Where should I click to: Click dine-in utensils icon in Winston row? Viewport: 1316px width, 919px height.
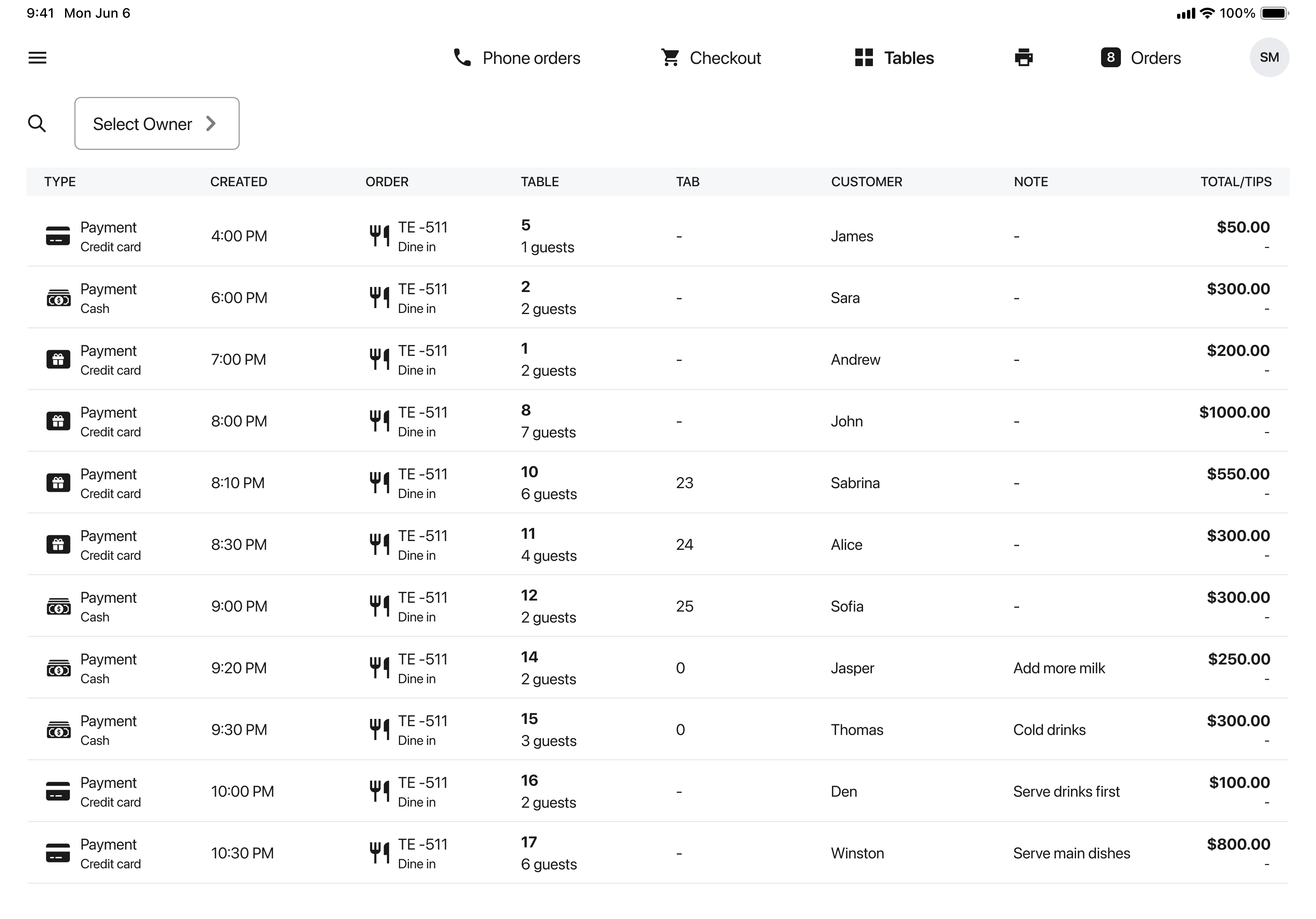[379, 853]
